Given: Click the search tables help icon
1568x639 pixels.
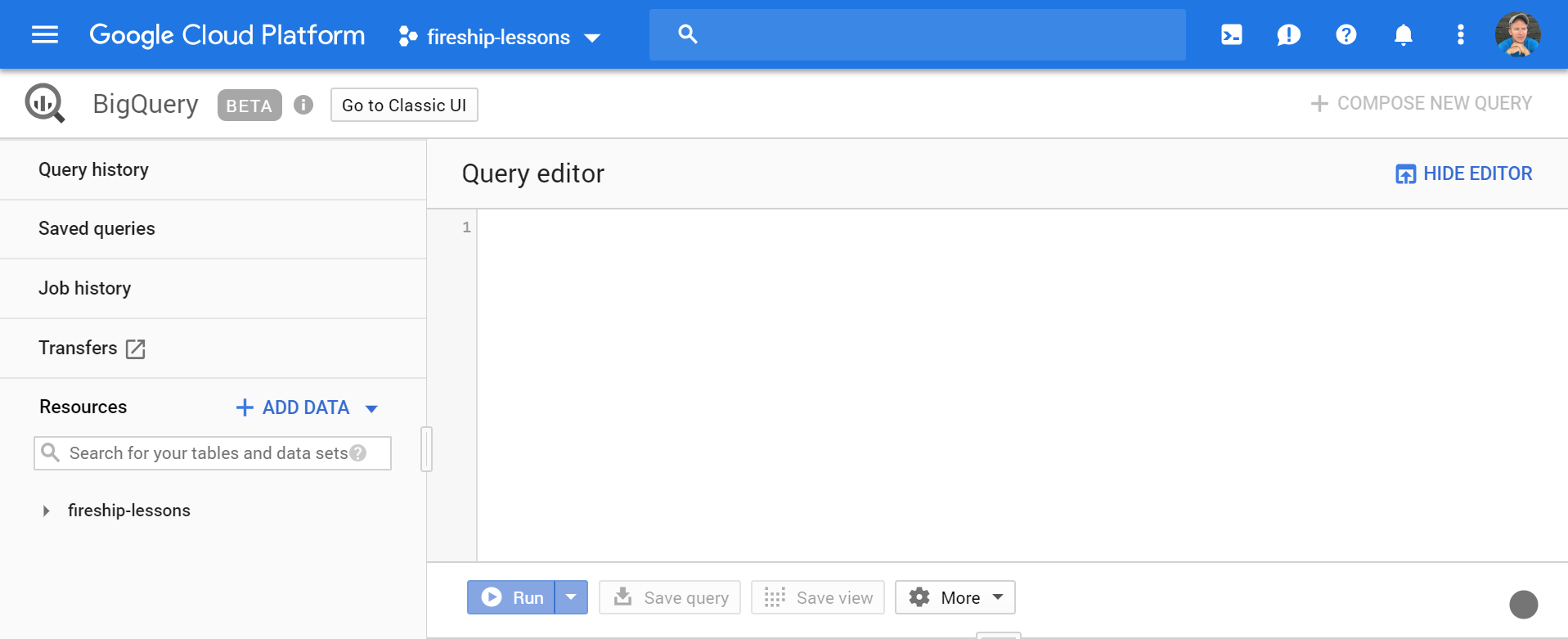Looking at the screenshot, I should [x=358, y=453].
